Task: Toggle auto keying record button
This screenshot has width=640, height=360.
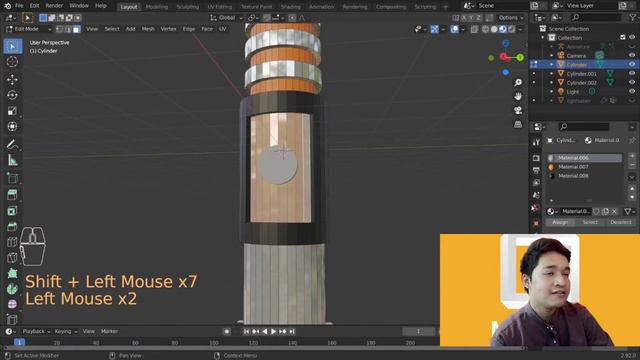Action: (227, 331)
